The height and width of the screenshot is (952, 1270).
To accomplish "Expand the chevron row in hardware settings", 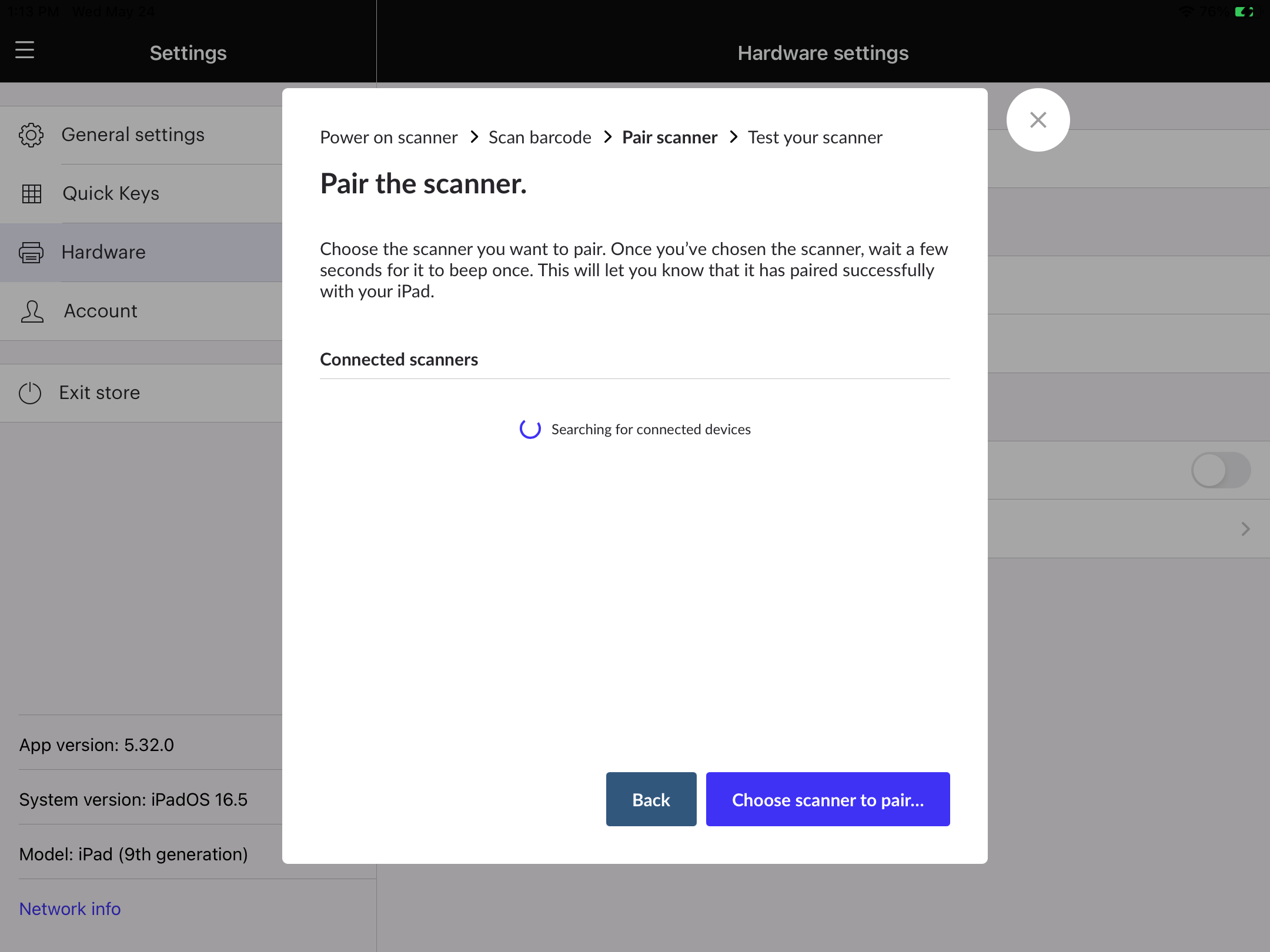I will (x=1245, y=529).
